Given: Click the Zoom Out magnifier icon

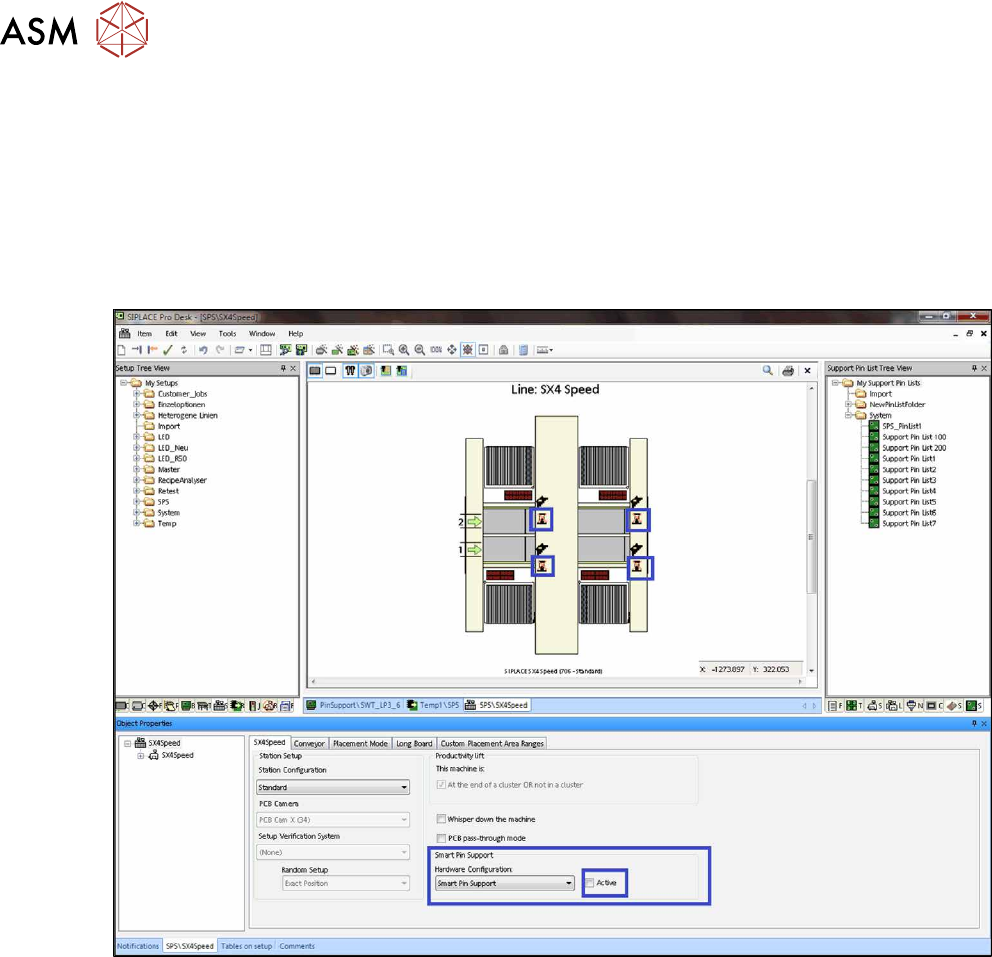Looking at the screenshot, I should 419,350.
